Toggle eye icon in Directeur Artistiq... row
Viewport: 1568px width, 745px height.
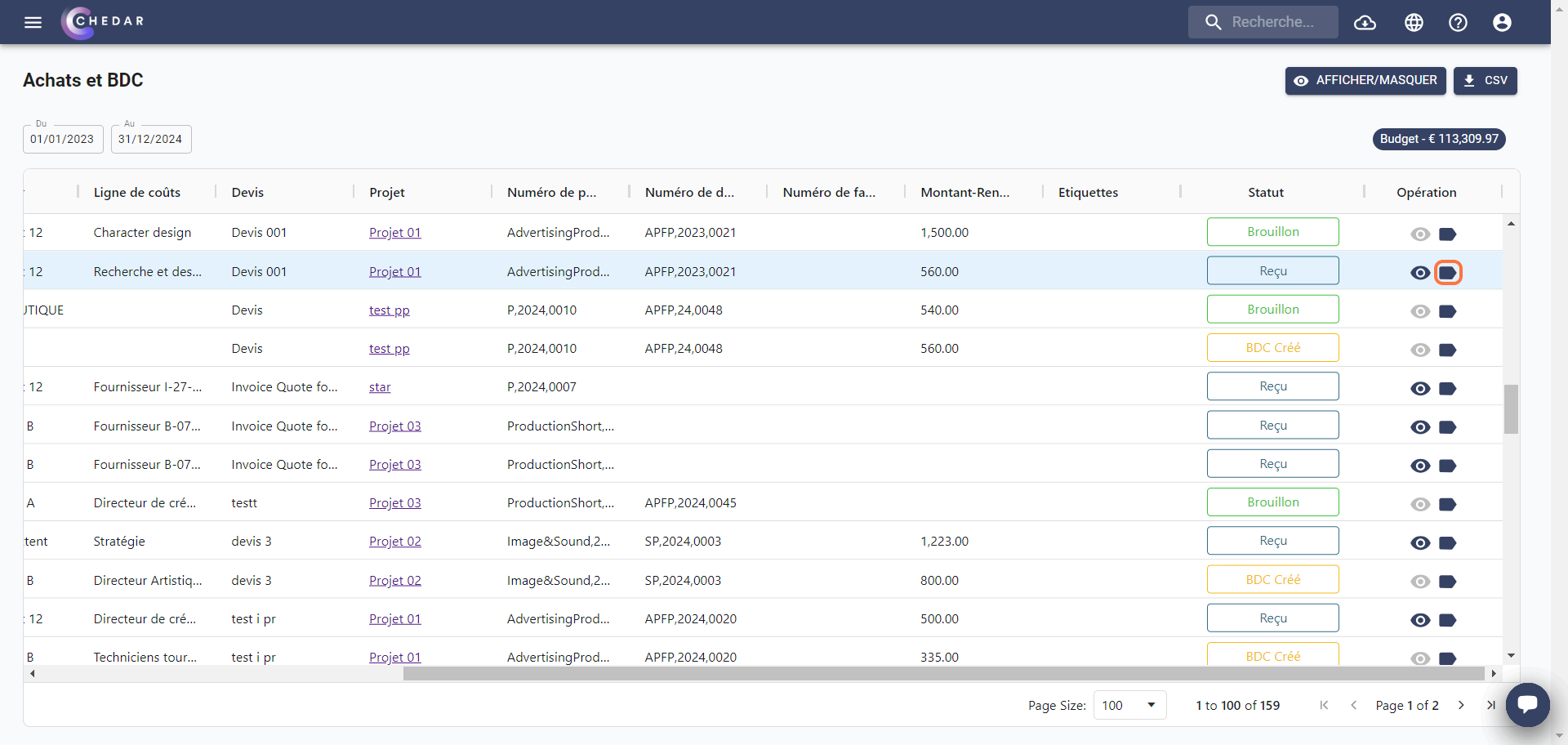tap(1420, 582)
